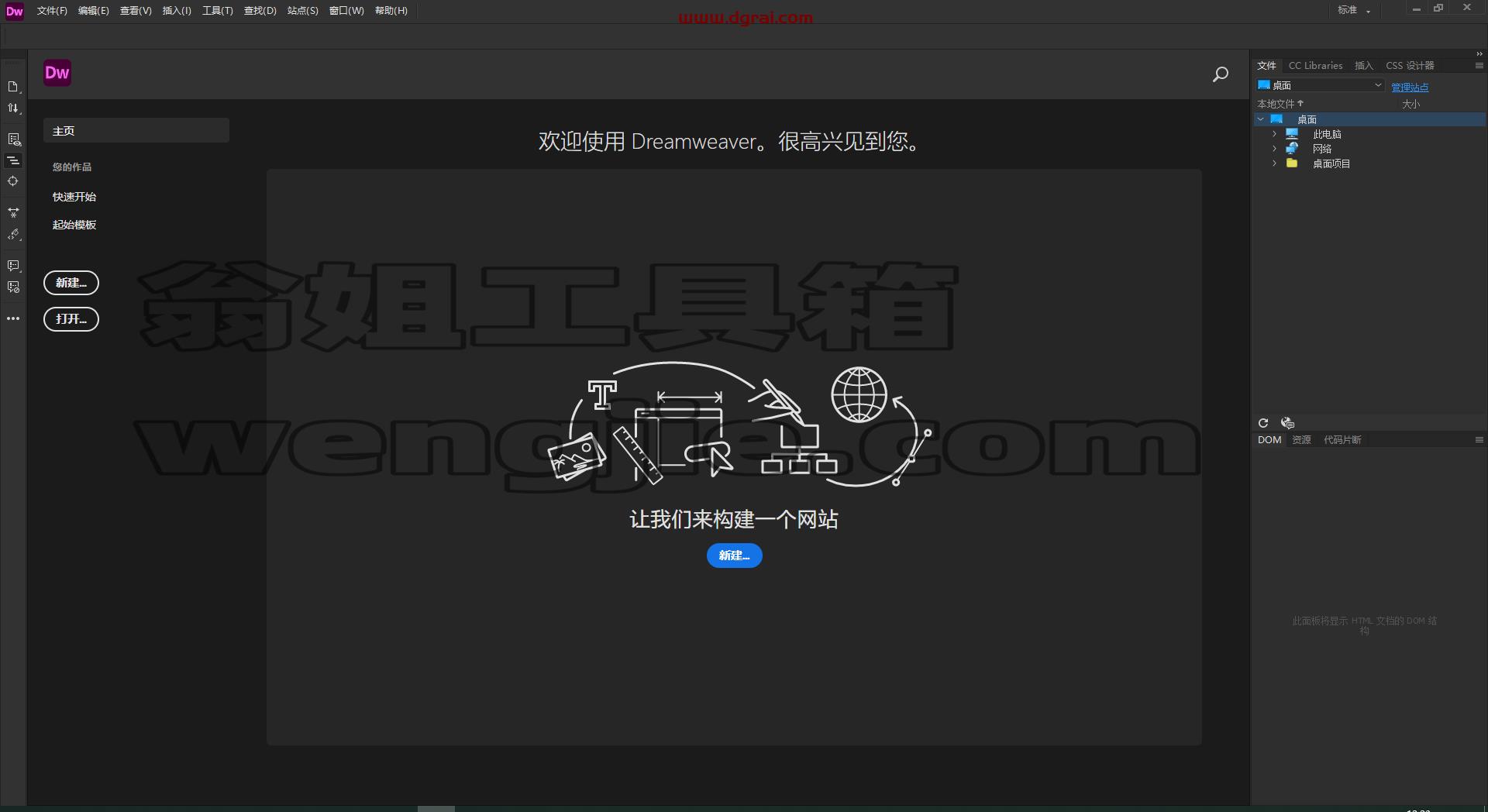Click the Inspect mode crosshair icon
The width and height of the screenshot is (1488, 812).
click(13, 181)
